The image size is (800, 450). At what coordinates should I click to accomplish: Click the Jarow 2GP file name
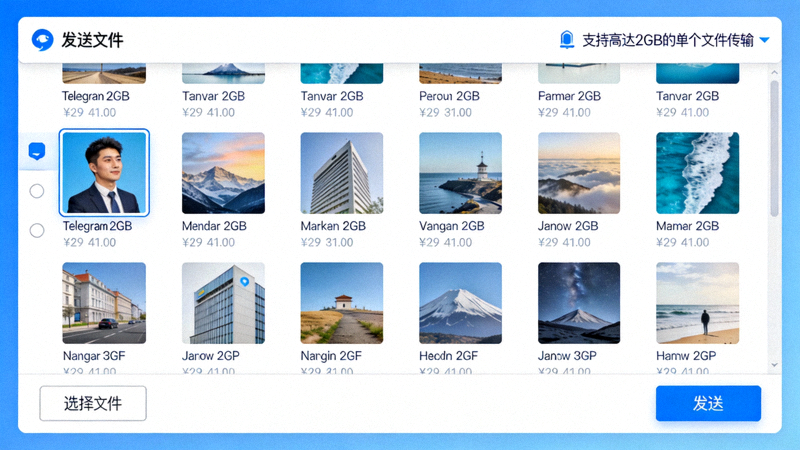[211, 356]
